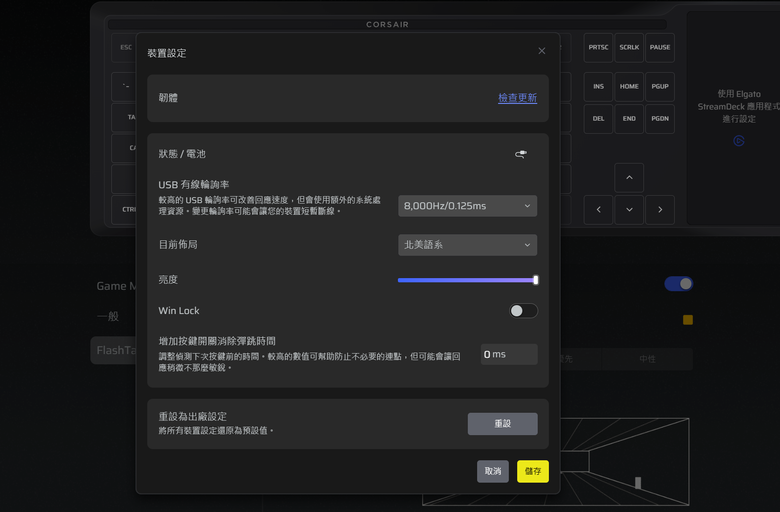Select the 一般 item behind the dialog
This screenshot has height=512, width=780.
(108, 316)
